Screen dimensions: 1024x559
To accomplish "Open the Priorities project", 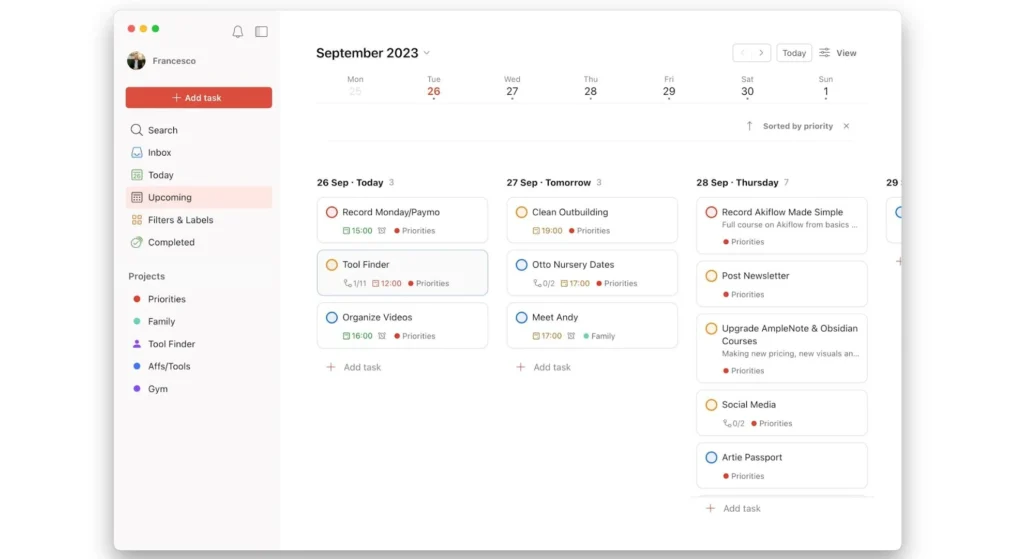I will coord(199,299).
